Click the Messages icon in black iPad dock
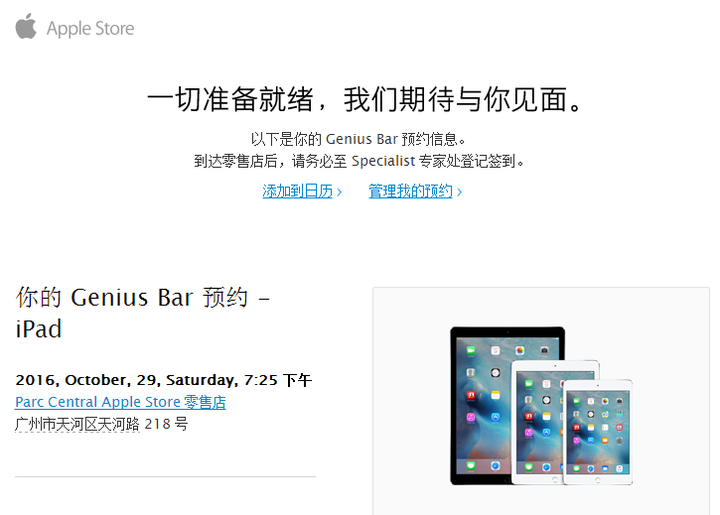The height and width of the screenshot is (515, 720). (x=471, y=466)
